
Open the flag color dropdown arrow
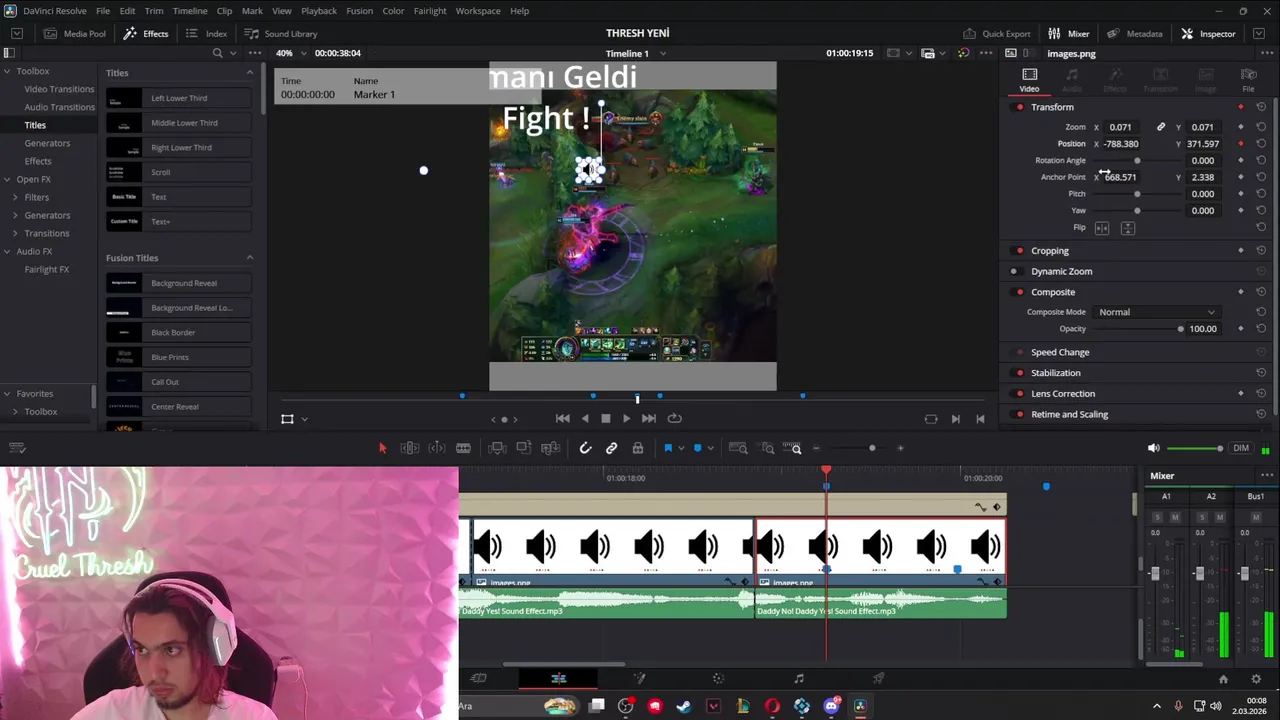(x=680, y=448)
